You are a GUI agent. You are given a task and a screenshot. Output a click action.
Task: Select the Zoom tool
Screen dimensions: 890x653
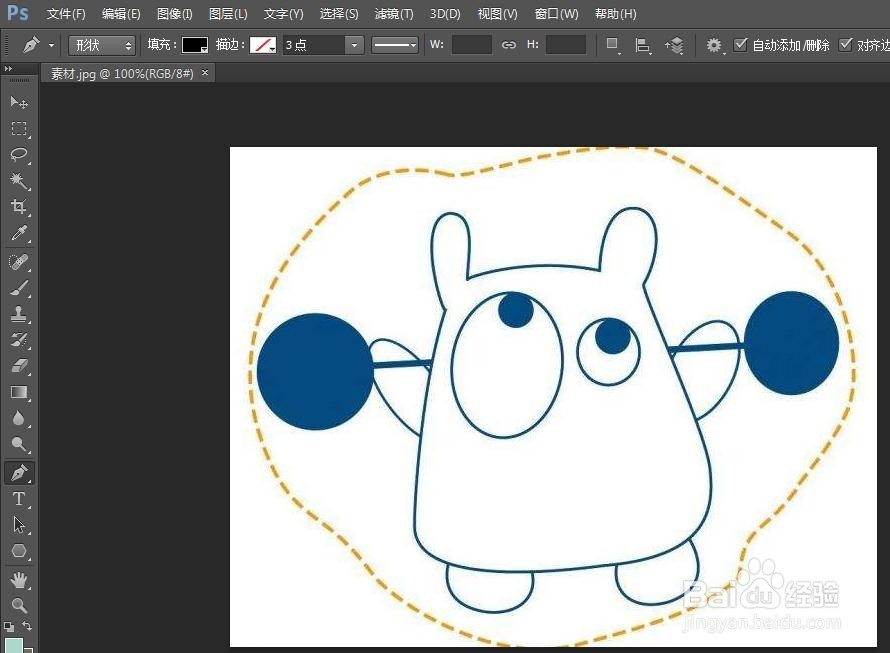pos(19,605)
